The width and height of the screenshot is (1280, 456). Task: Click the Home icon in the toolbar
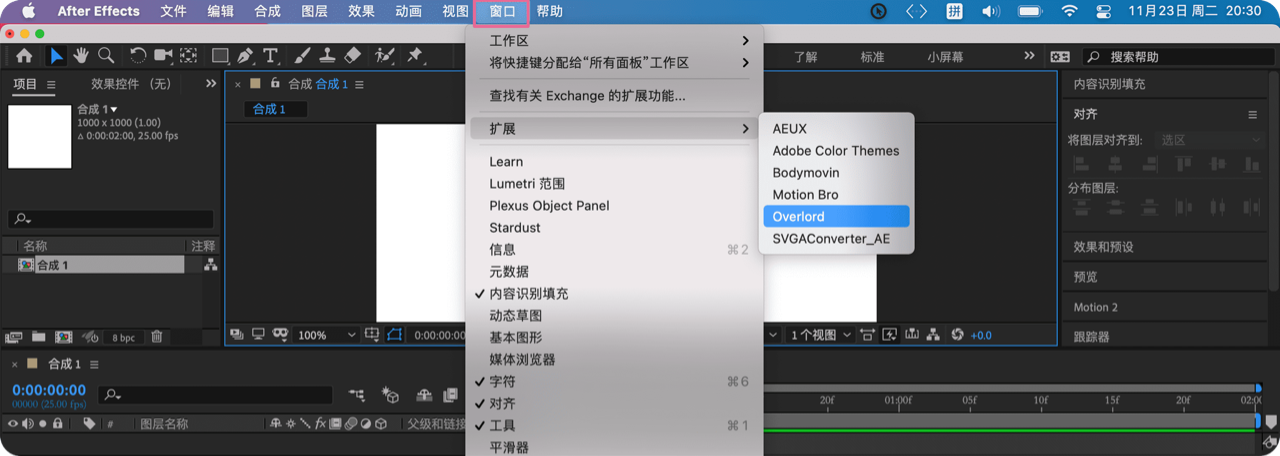coord(24,56)
